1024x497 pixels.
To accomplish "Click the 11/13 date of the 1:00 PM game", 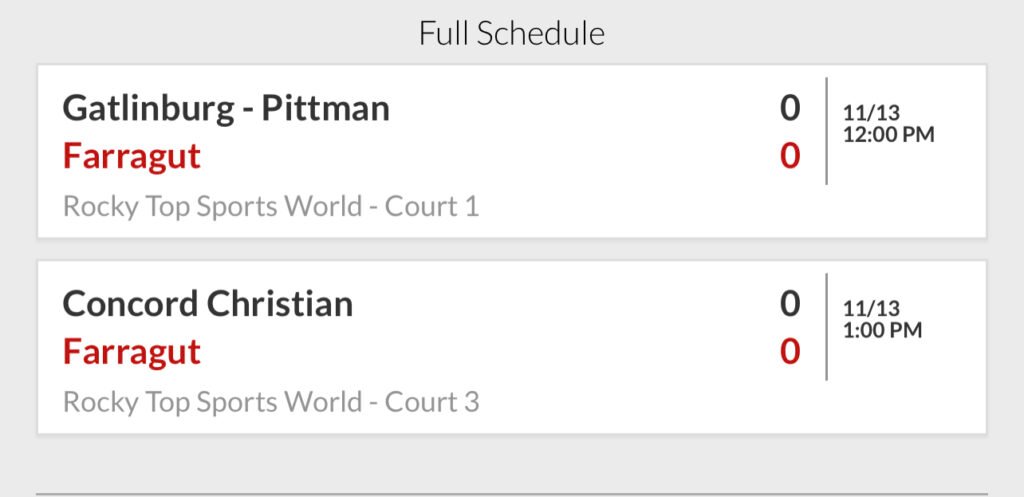I will point(871,308).
